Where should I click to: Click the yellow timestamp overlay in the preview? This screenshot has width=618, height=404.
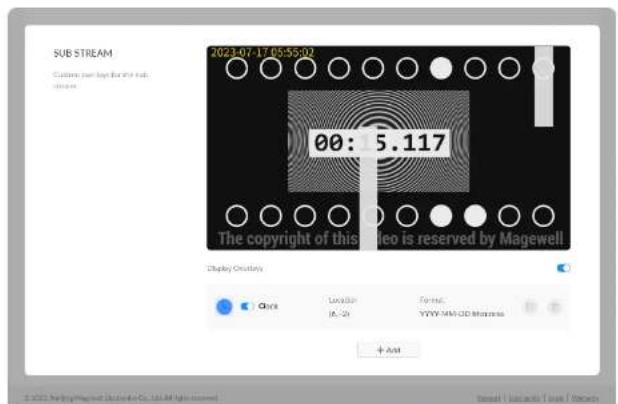262,52
